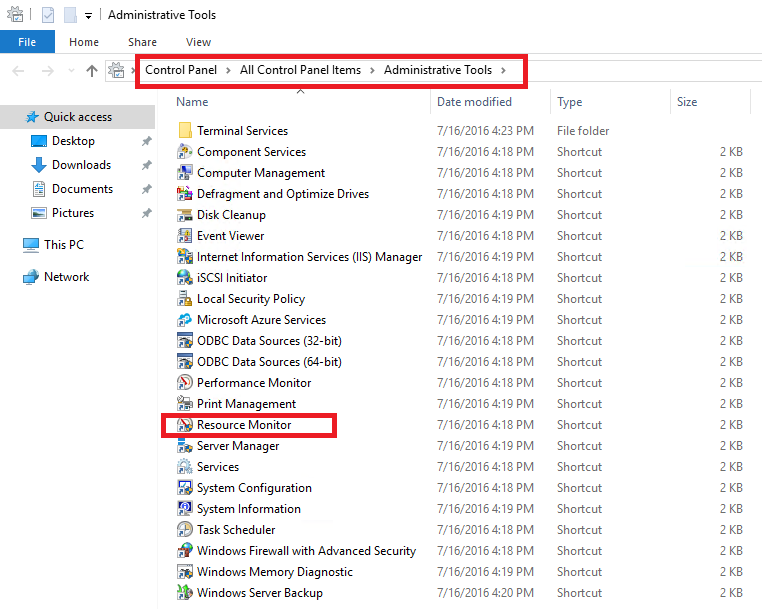Select the Defragment and Optimize Drives icon
Screen dimensions: 762x612
pyautogui.click(x=185, y=193)
